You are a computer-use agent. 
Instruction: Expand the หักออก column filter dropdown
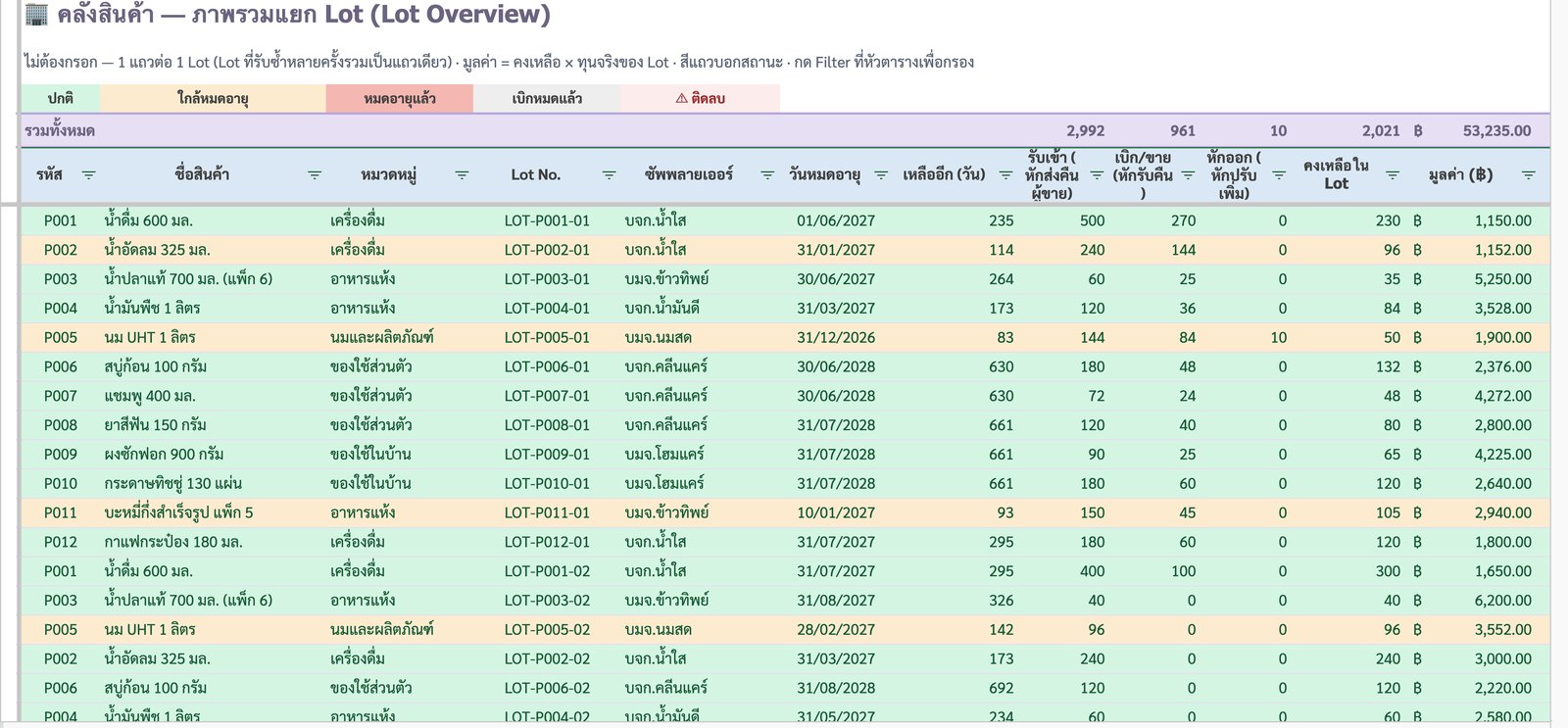[x=1279, y=175]
